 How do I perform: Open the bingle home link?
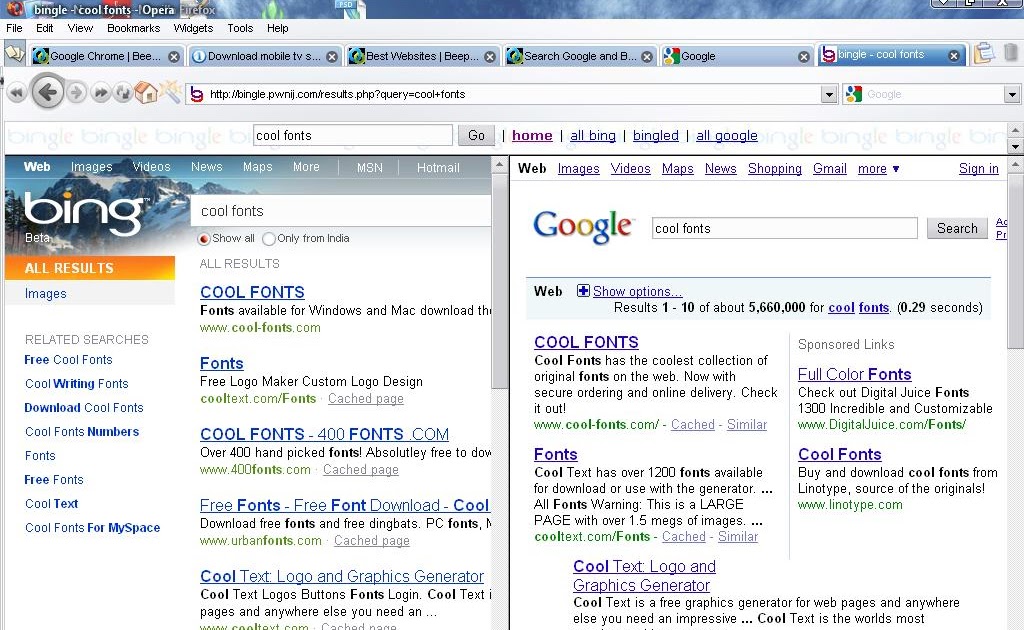(532, 135)
